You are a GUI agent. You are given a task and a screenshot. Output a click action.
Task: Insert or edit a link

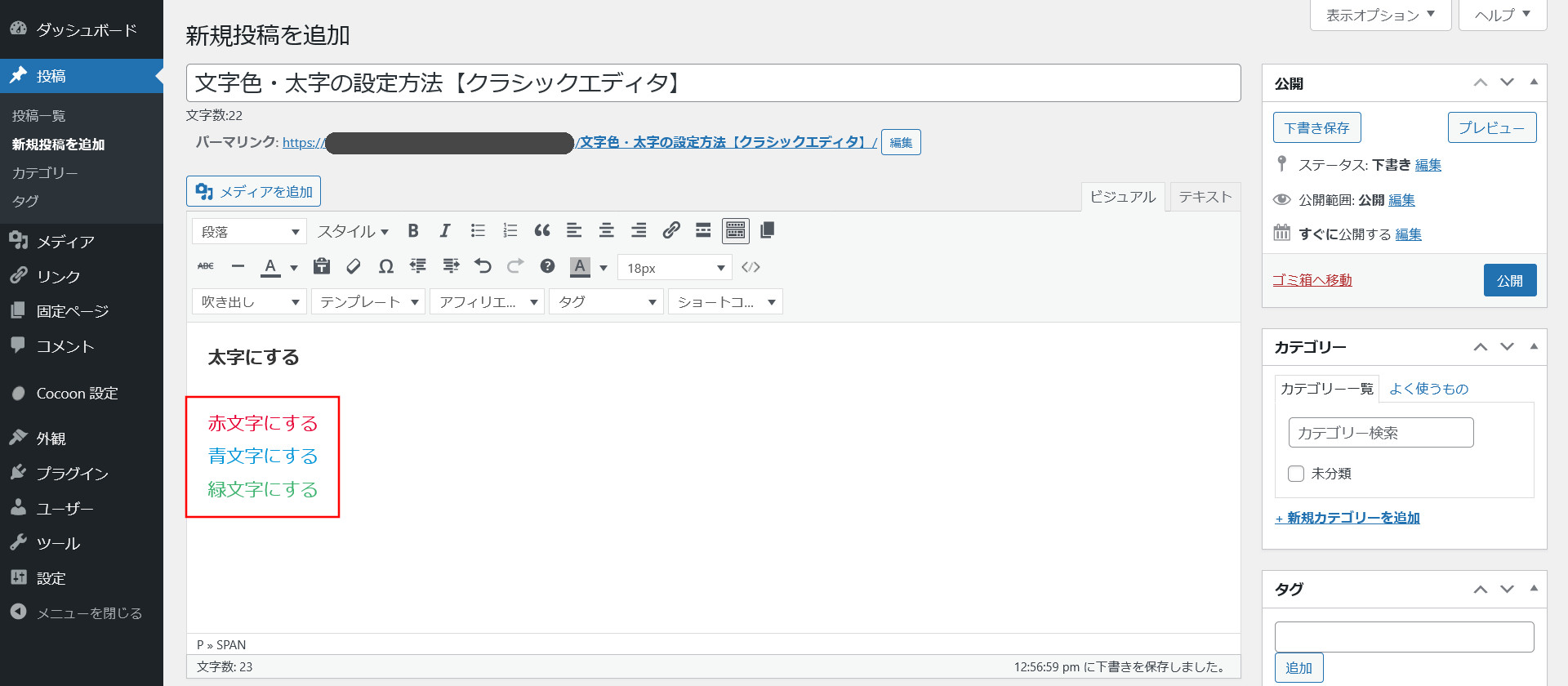[671, 231]
